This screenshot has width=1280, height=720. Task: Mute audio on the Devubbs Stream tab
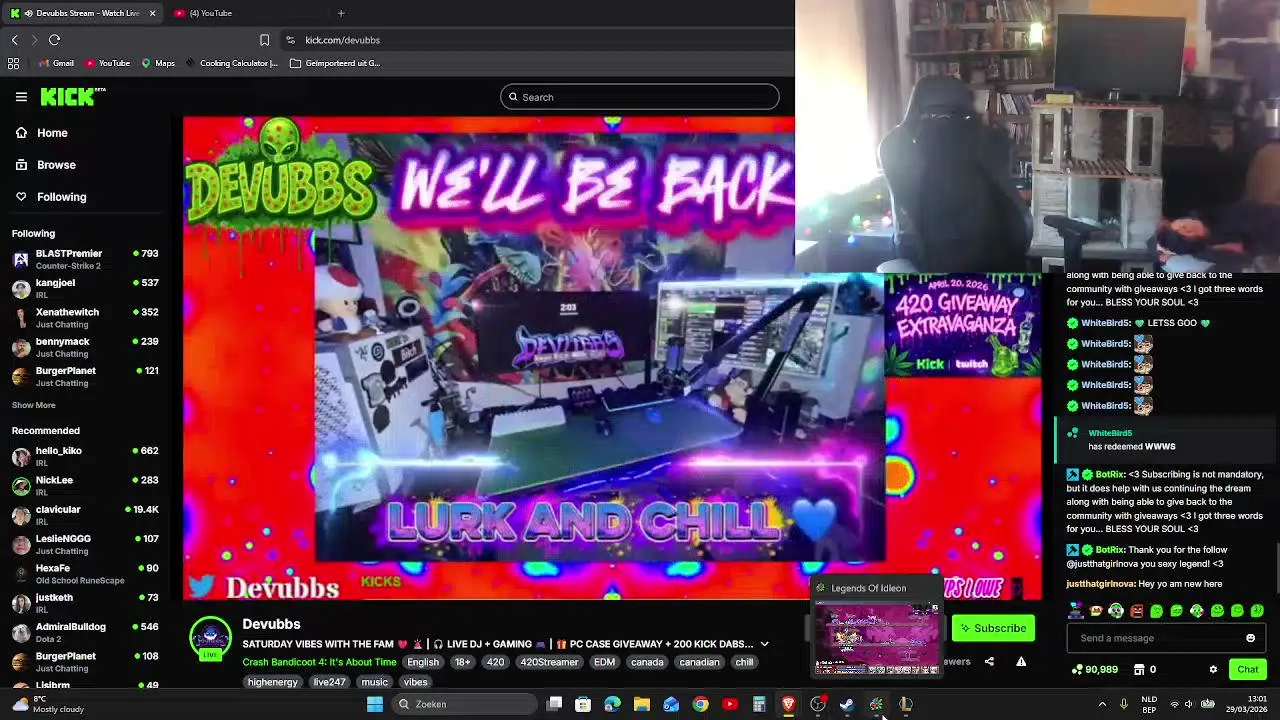[27, 13]
